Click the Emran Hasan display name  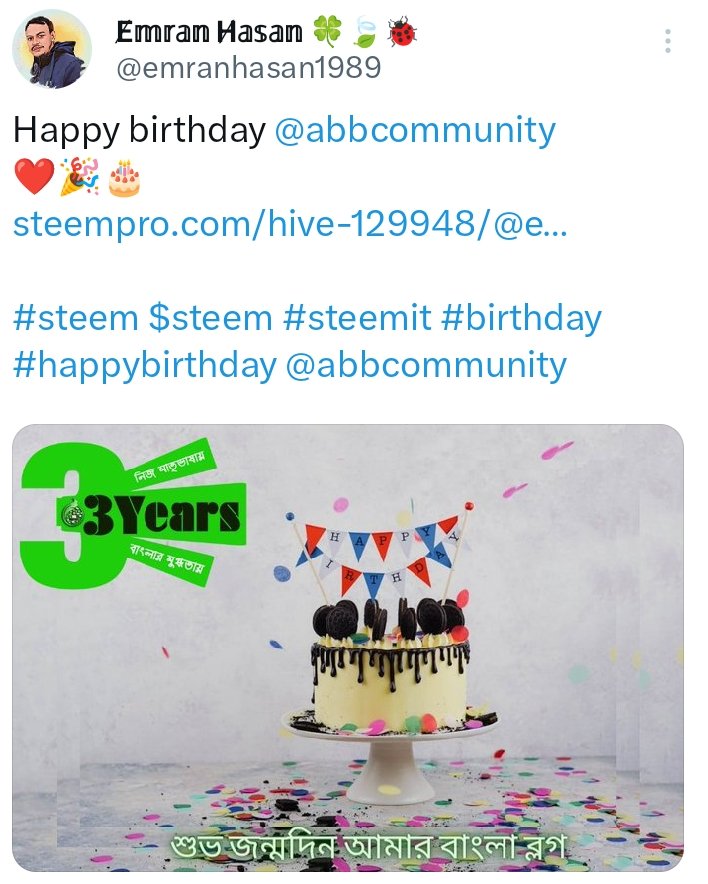210,32
